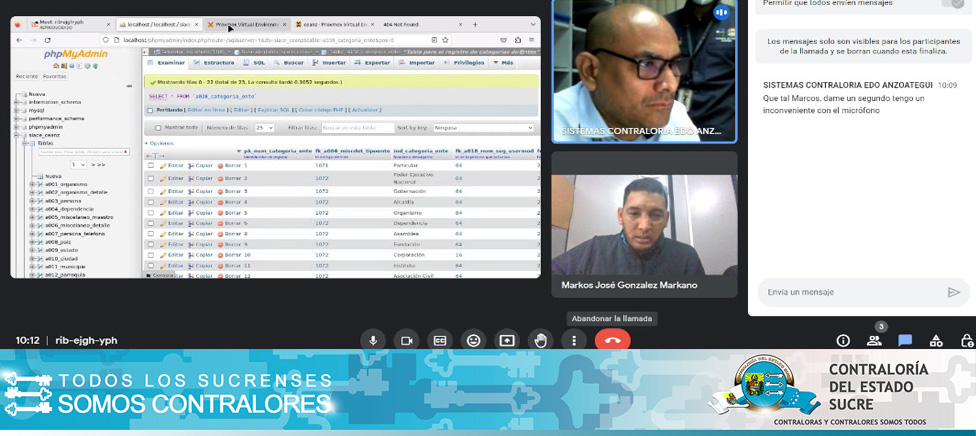
Task: Select the checkbox for row Corporación
Action: (x=151, y=255)
